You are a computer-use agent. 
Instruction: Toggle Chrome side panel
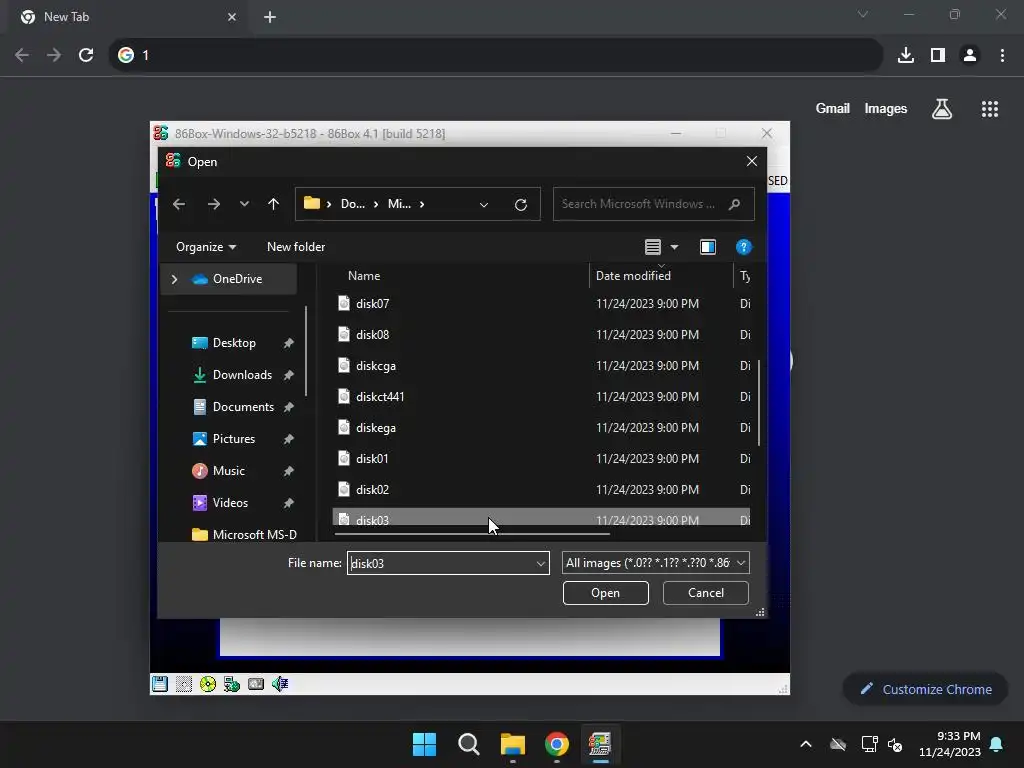click(938, 55)
